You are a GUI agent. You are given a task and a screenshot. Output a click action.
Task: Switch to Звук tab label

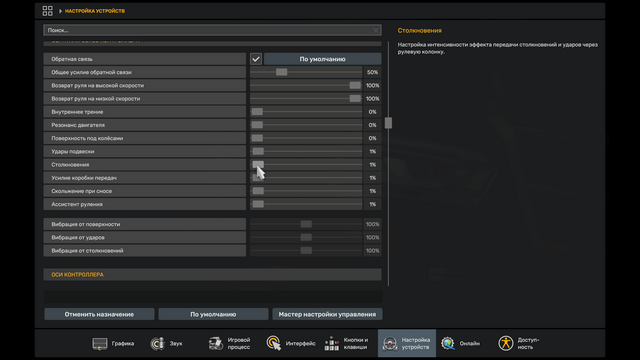tap(176, 344)
